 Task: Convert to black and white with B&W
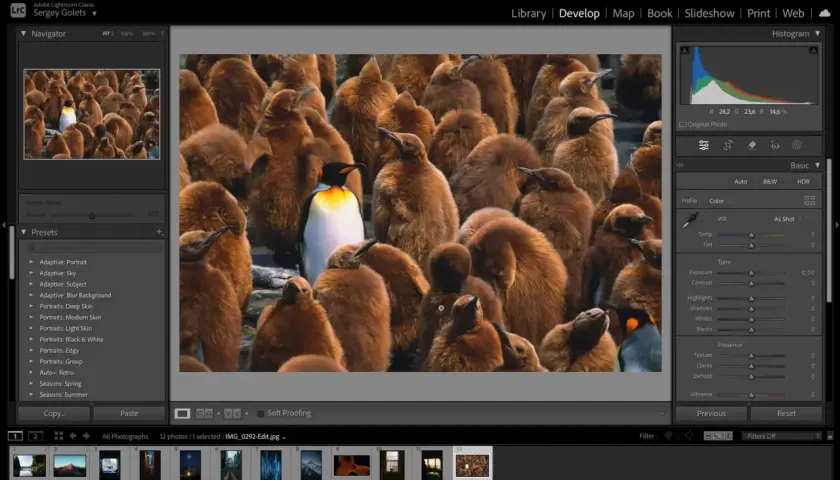click(x=770, y=182)
